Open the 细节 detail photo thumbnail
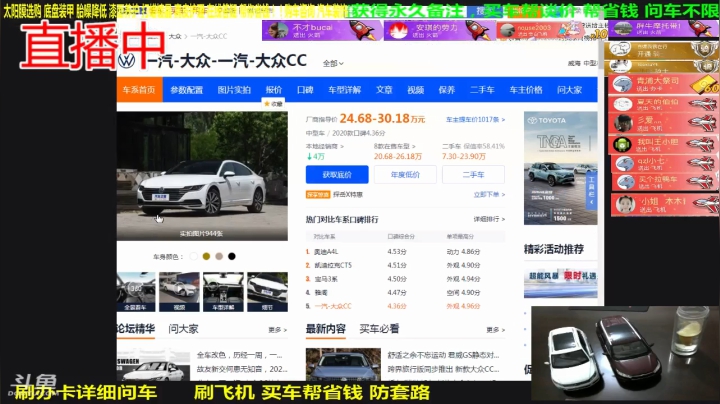The image size is (720, 404). coord(267,292)
